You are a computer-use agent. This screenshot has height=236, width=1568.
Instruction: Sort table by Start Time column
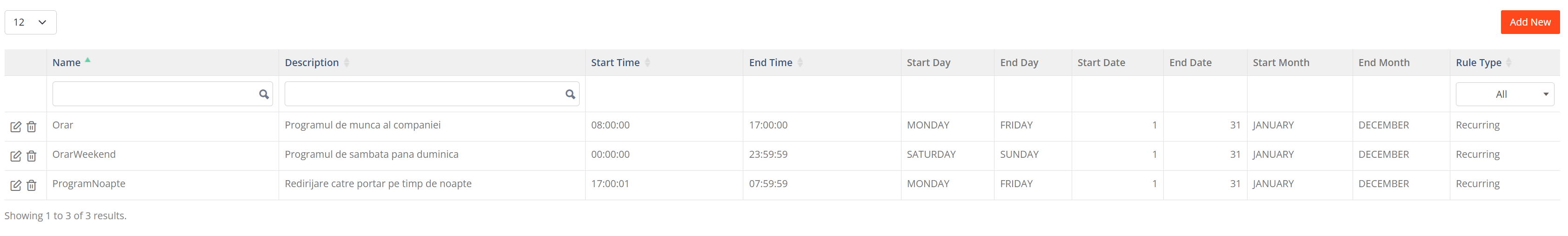click(615, 62)
